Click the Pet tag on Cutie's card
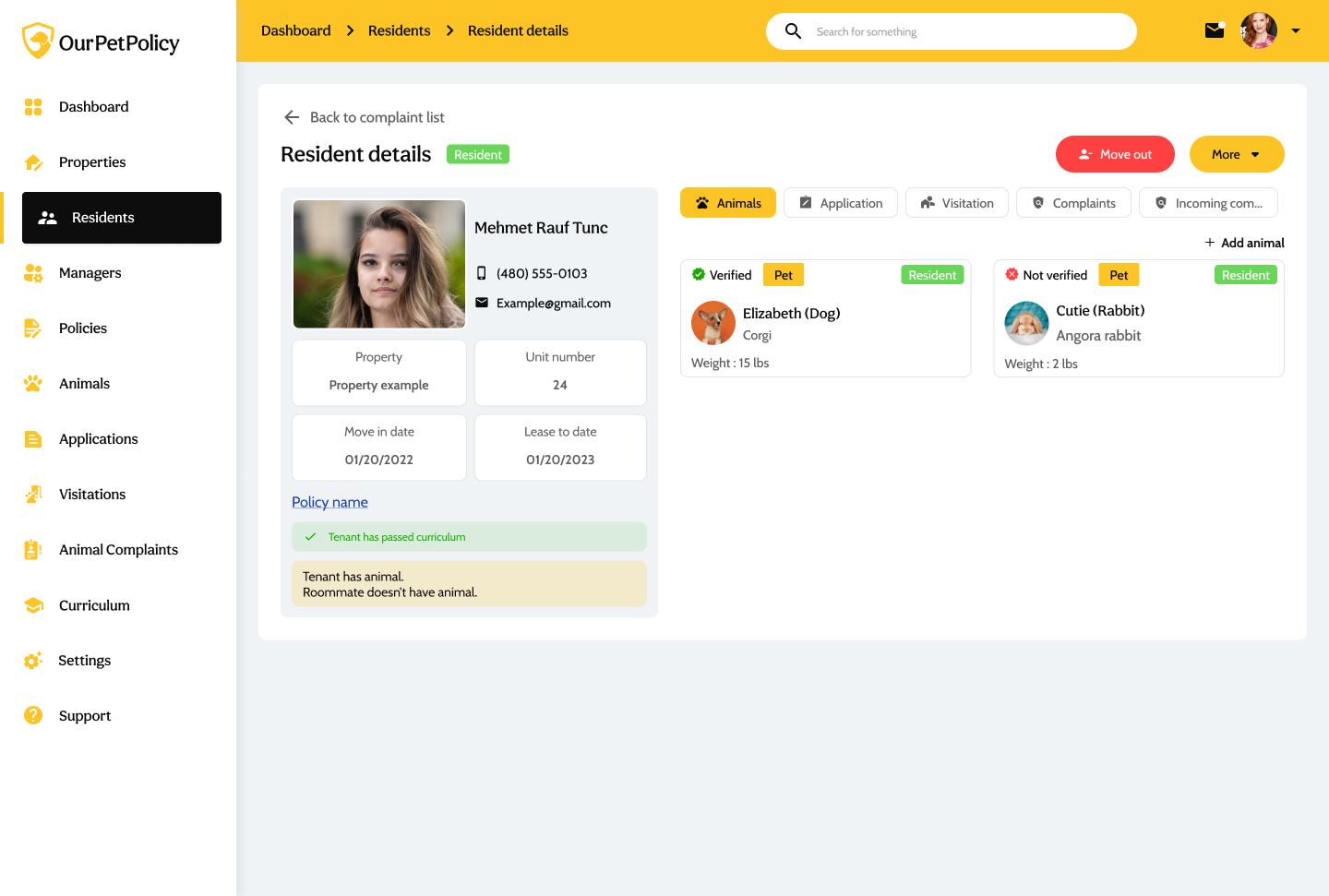This screenshot has width=1329, height=896. [1119, 275]
